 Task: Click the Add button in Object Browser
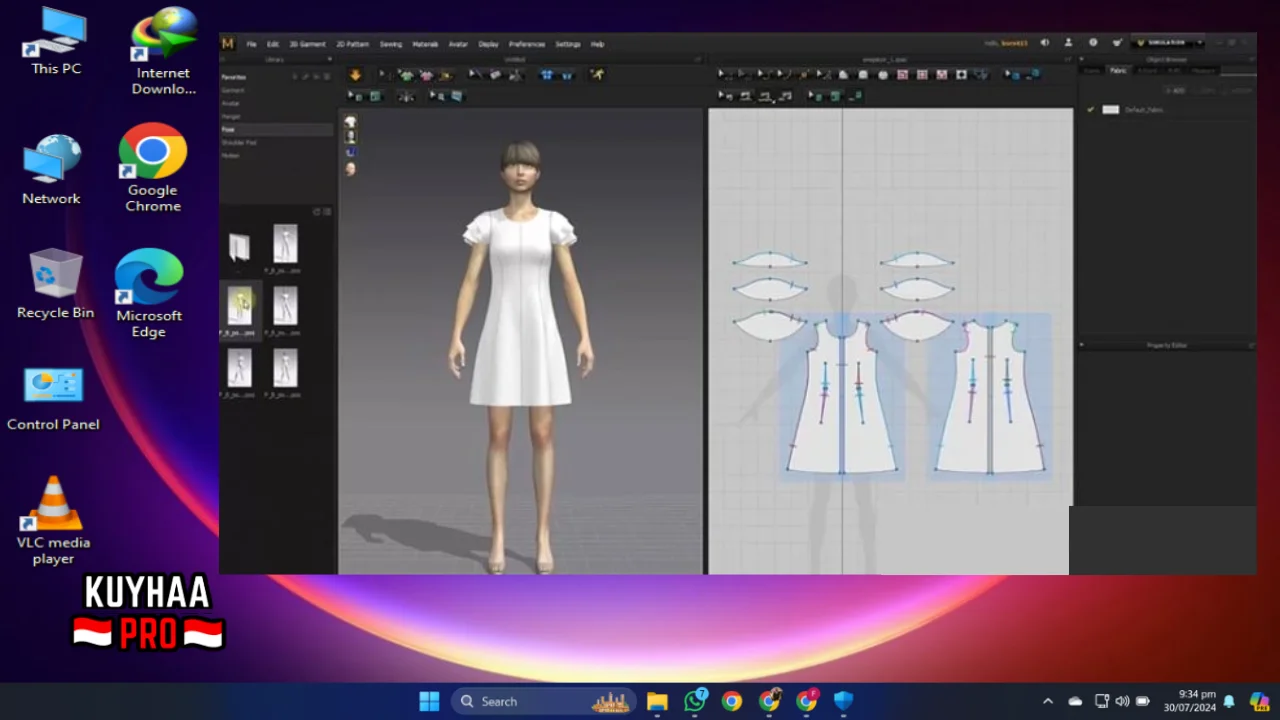pos(1175,90)
